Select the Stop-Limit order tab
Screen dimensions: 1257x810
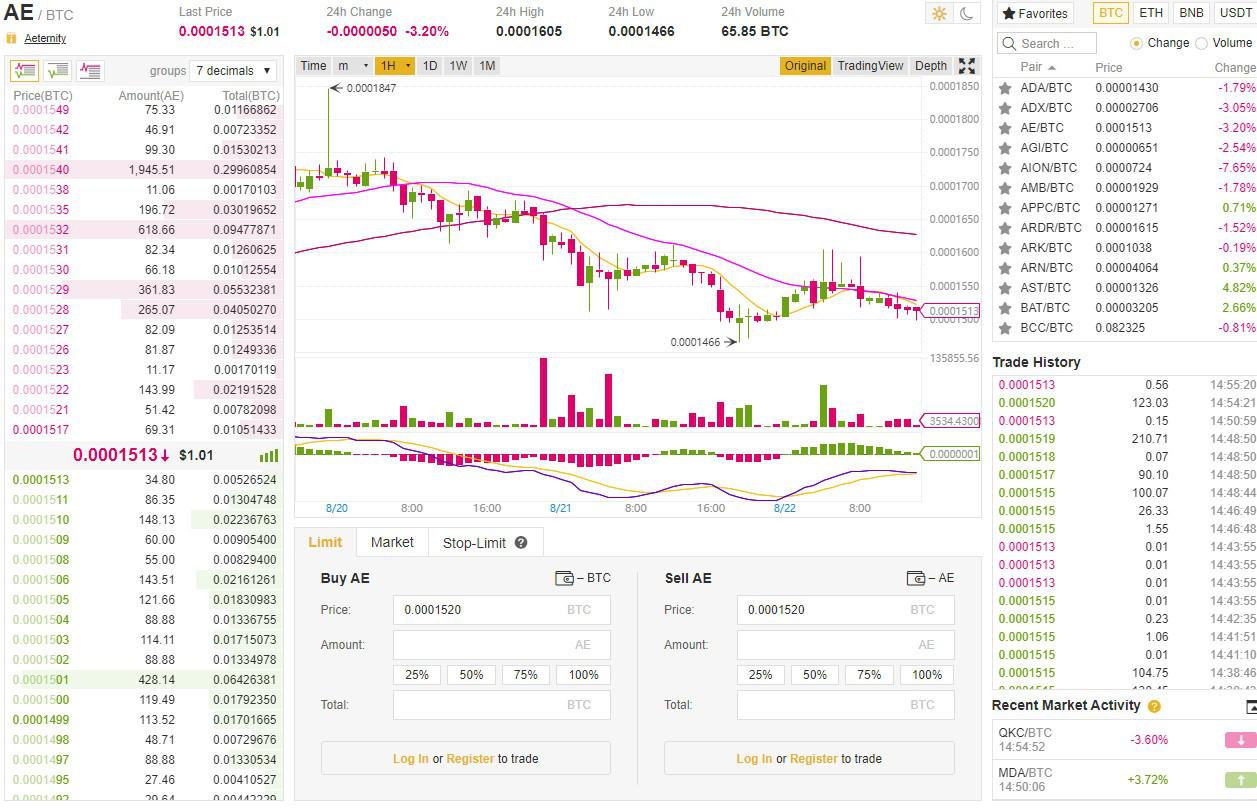pyautogui.click(x=485, y=542)
